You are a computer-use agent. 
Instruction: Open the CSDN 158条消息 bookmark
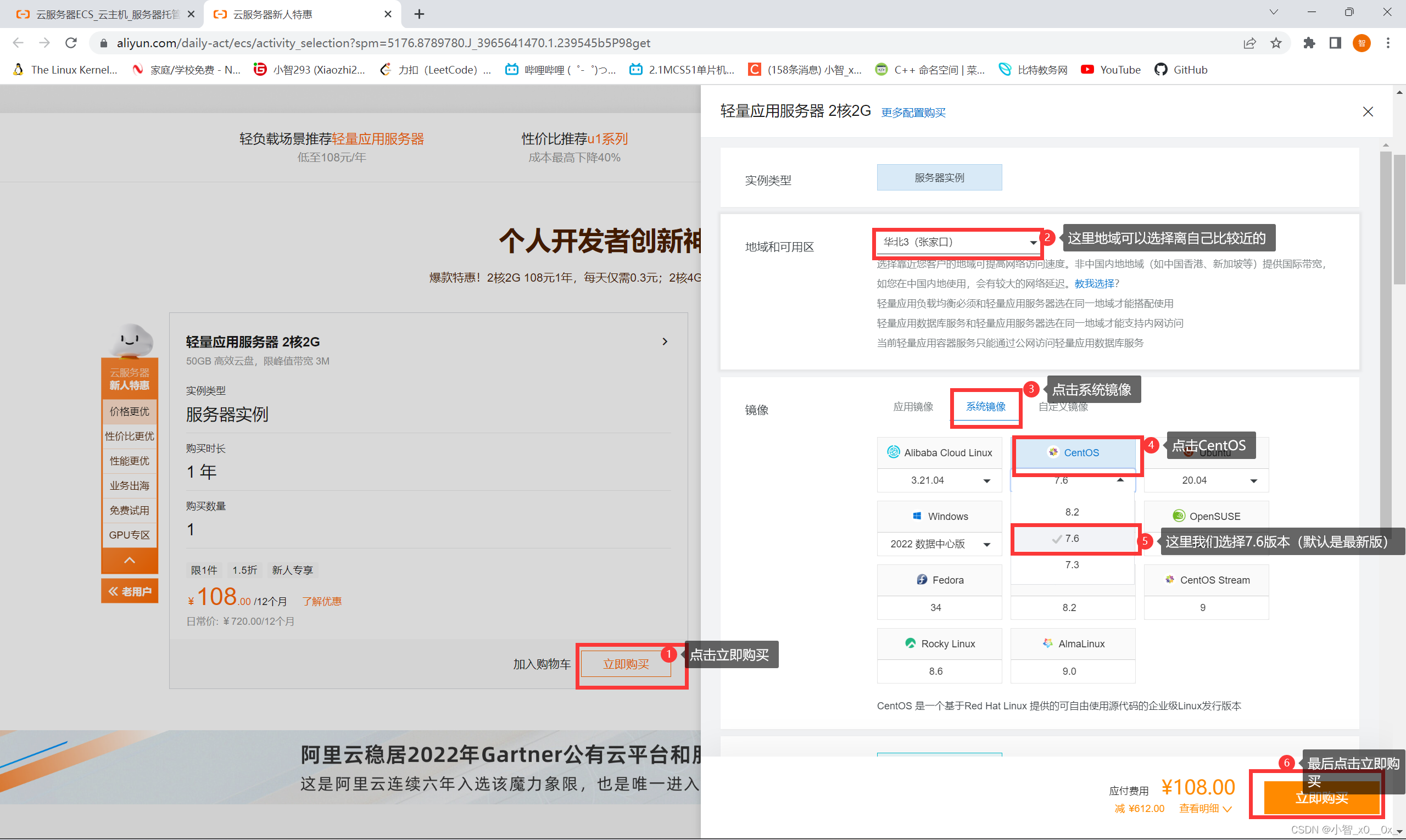pyautogui.click(x=805, y=70)
